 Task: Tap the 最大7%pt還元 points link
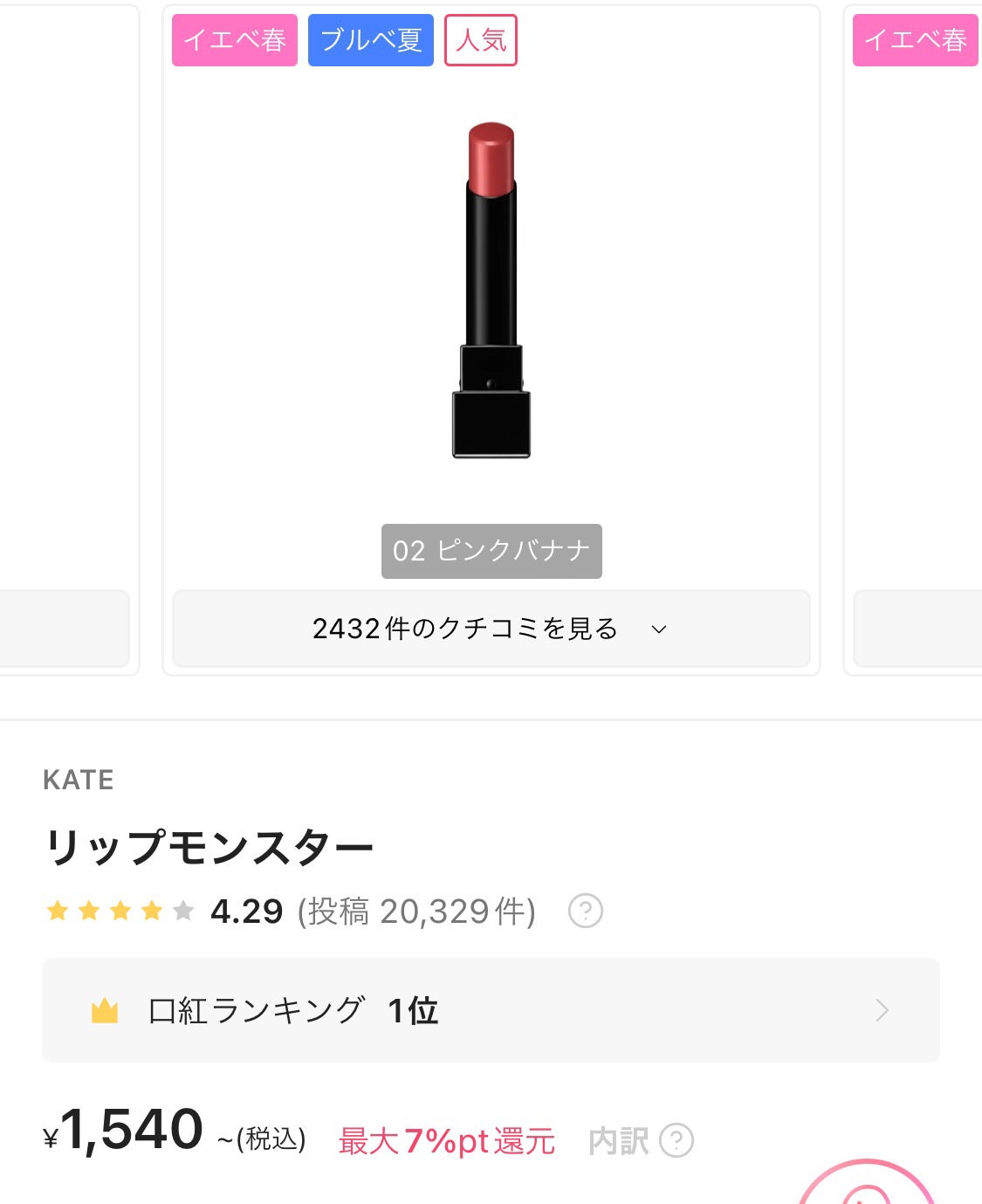(446, 1141)
